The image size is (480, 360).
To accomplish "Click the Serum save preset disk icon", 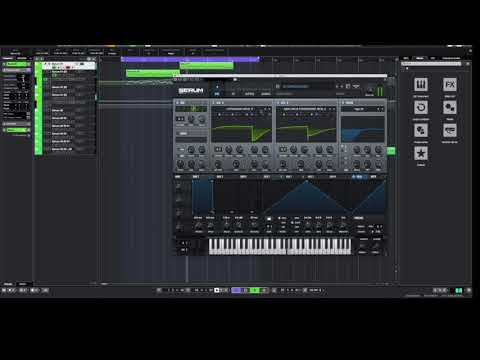I will pyautogui.click(x=348, y=86).
